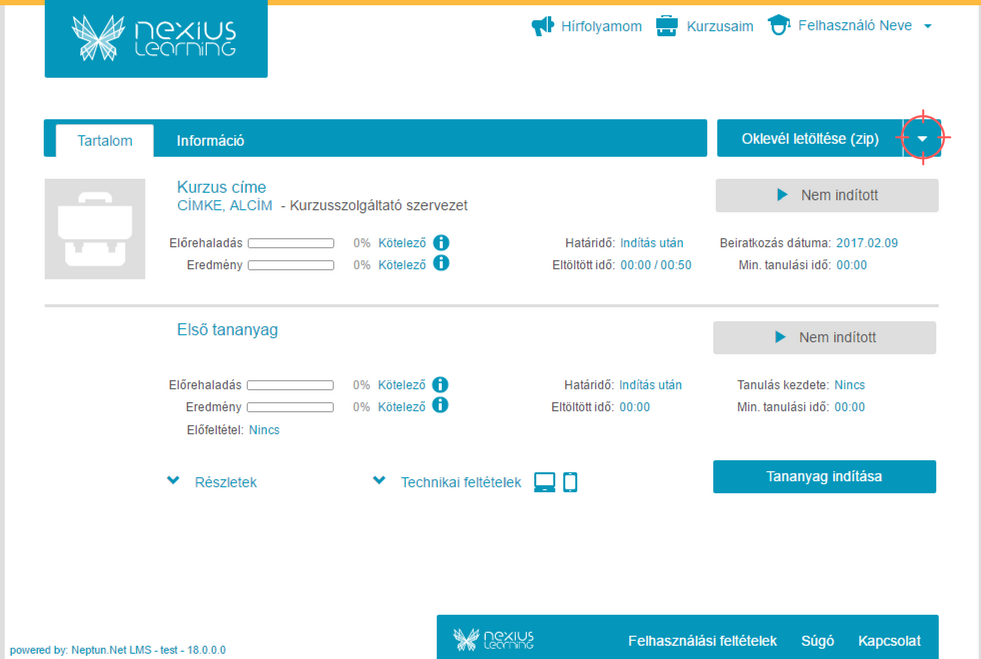This screenshot has height=659, width=981.
Task: Click info icon beside course Előrehaladás
Action: click(x=441, y=242)
